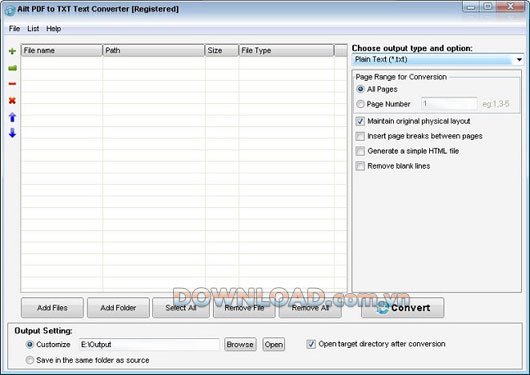Click Open to view output folder

[x=274, y=344]
